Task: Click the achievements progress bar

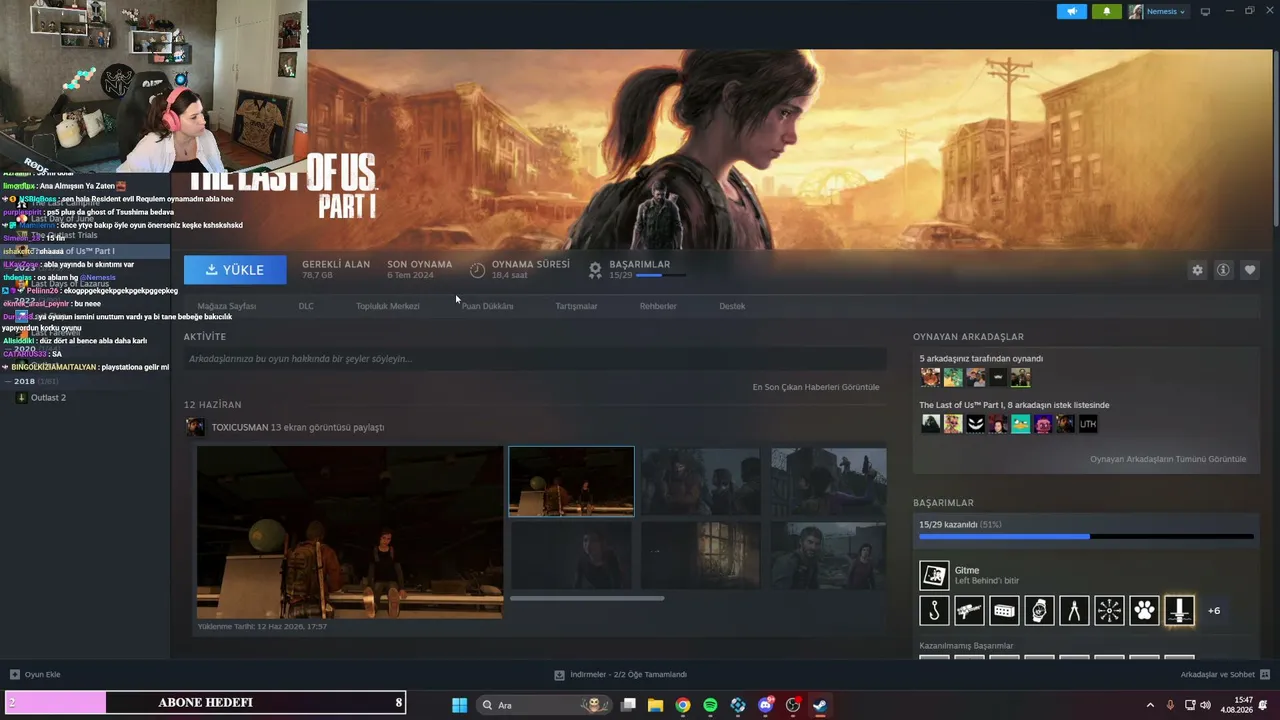Action: coord(1086,537)
